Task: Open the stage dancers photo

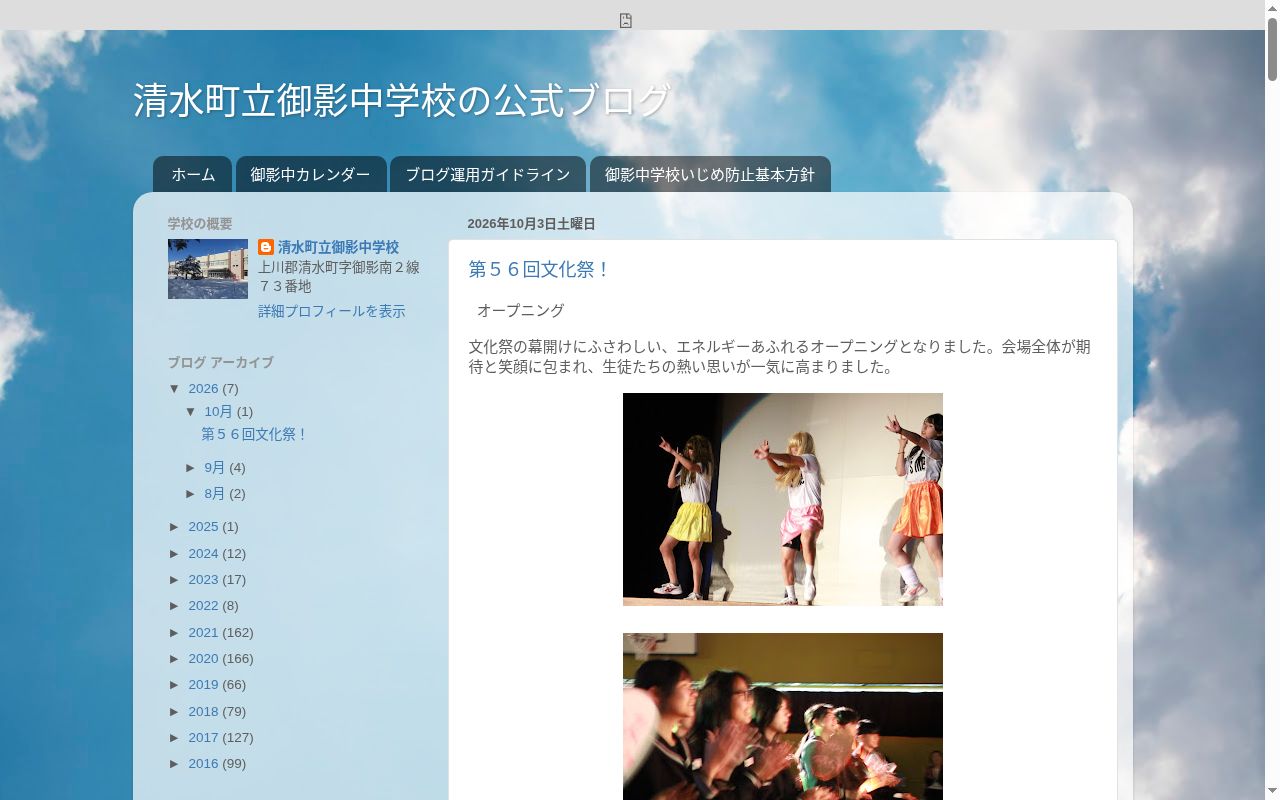Action: tap(783, 499)
